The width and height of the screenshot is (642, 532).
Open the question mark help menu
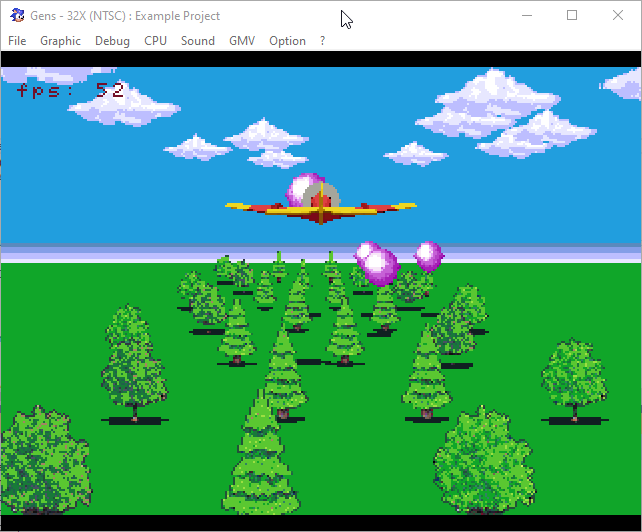click(322, 41)
